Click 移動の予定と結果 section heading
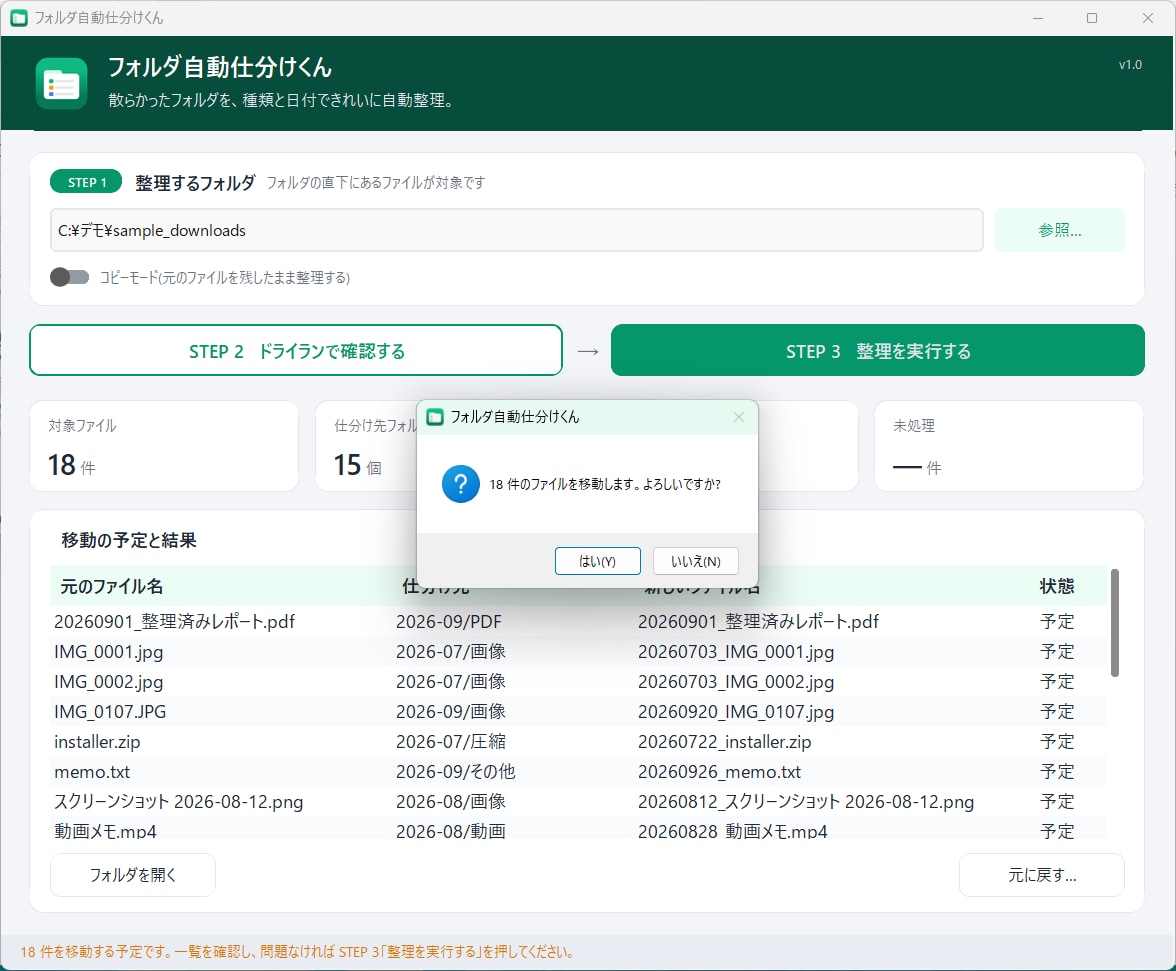This screenshot has width=1176, height=971. [129, 540]
